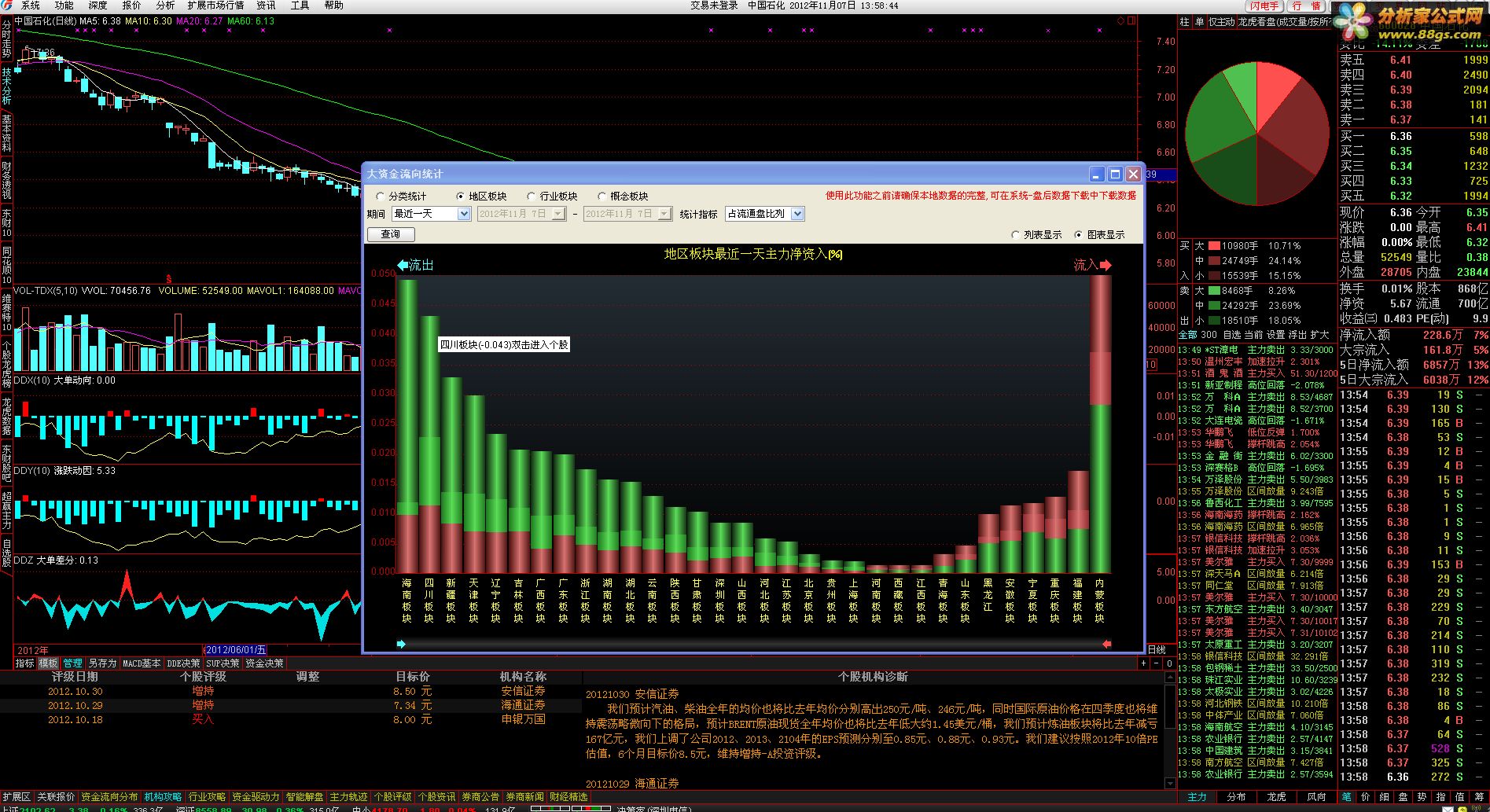Click the 流入 right arrow icon

(x=1106, y=265)
